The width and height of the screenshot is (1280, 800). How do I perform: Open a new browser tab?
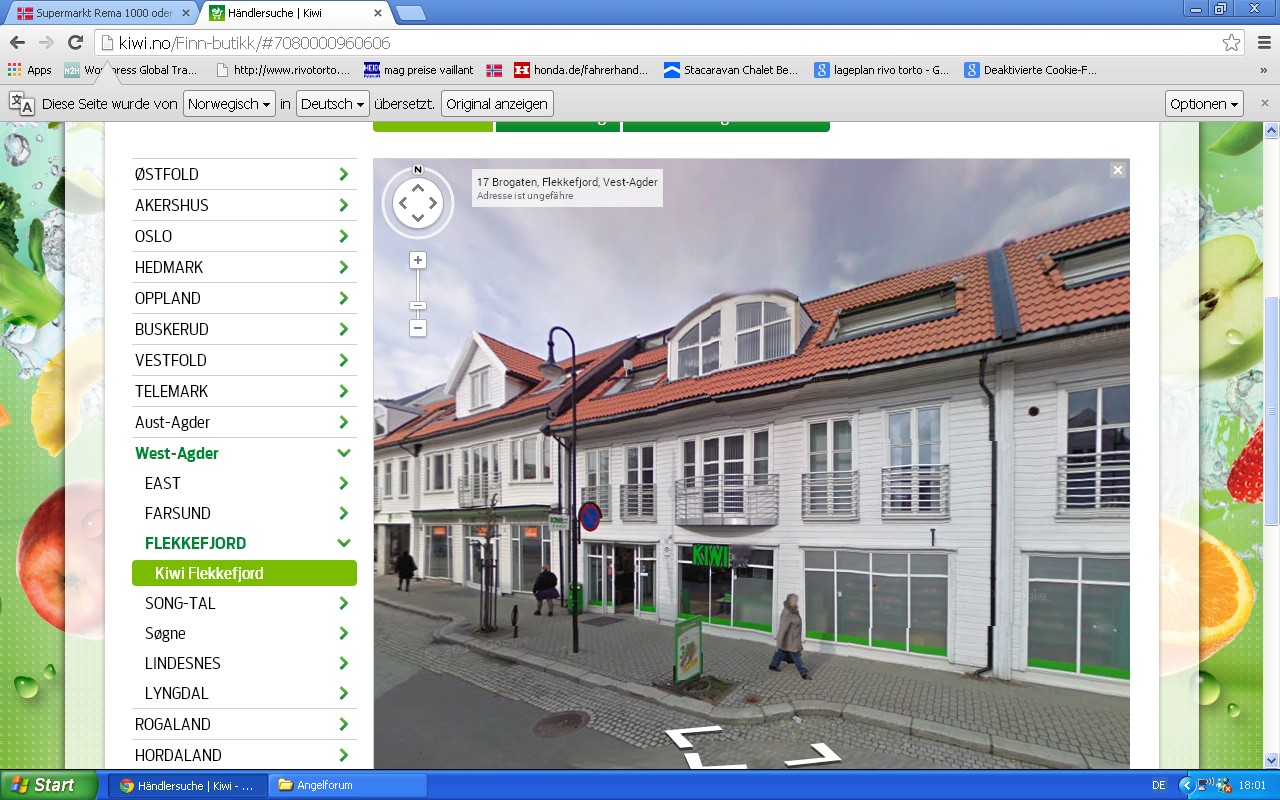pyautogui.click(x=410, y=13)
